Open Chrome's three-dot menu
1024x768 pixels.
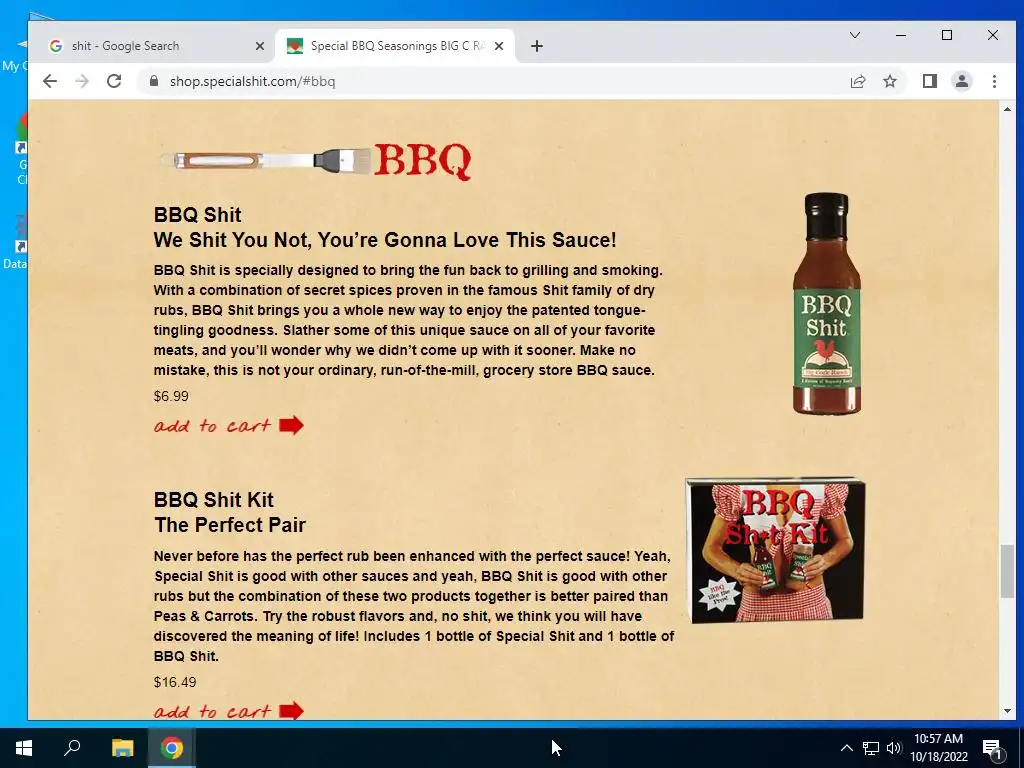click(994, 81)
